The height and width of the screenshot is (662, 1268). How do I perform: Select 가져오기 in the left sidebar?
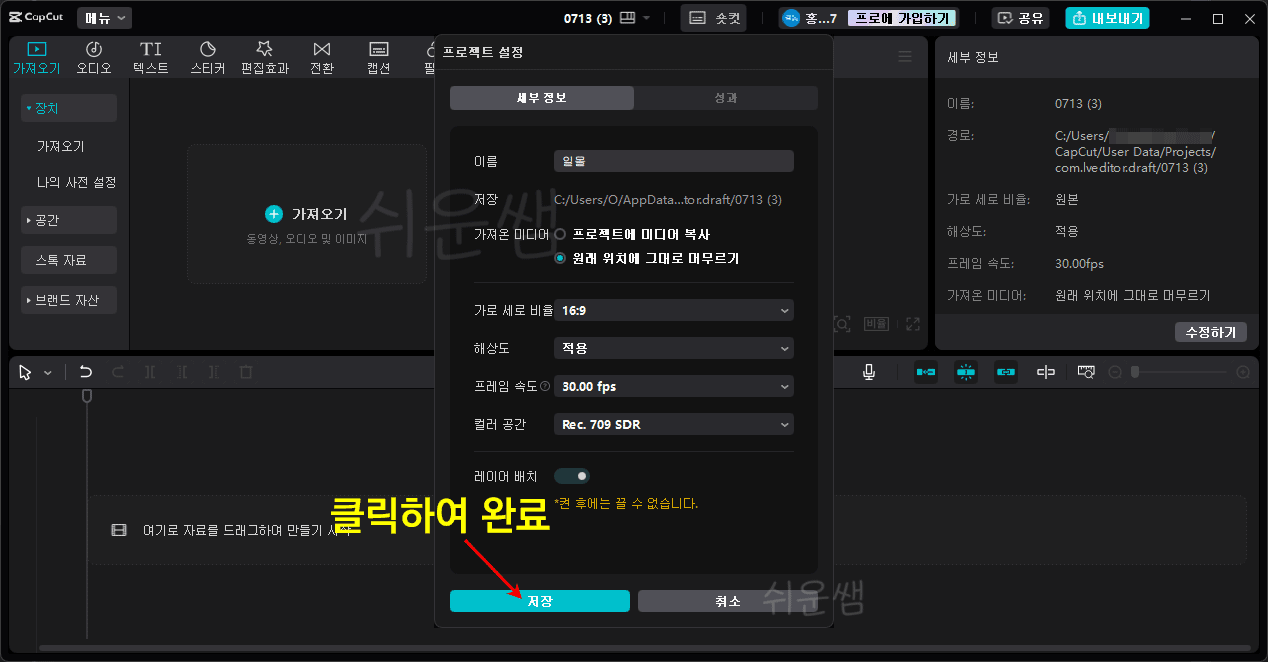61,146
